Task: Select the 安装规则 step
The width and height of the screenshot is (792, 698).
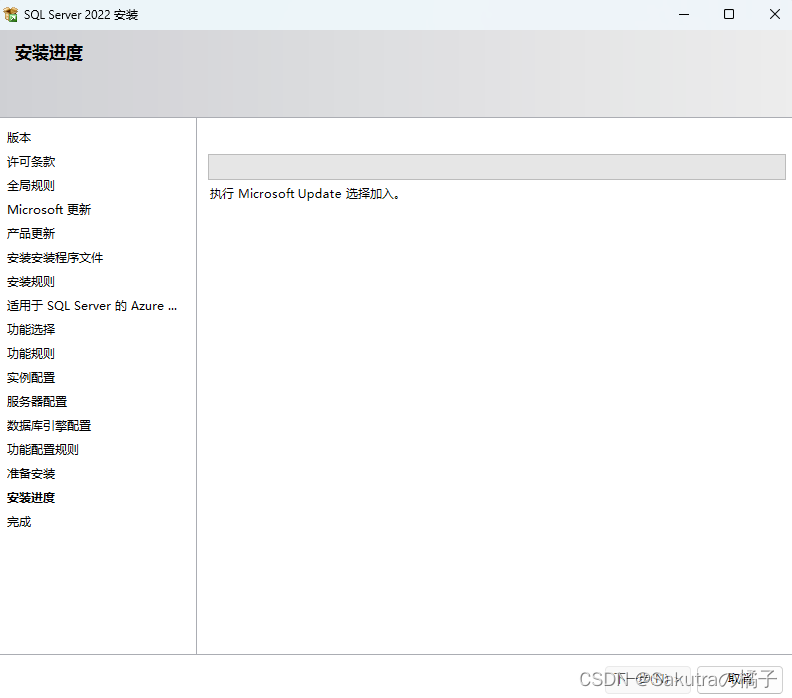Action: (x=31, y=281)
